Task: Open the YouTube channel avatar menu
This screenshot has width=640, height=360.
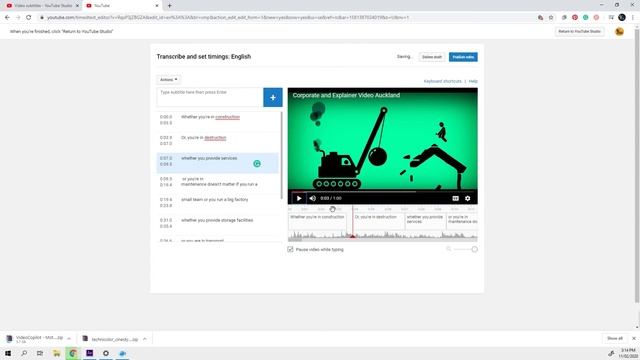Action: coord(619,31)
